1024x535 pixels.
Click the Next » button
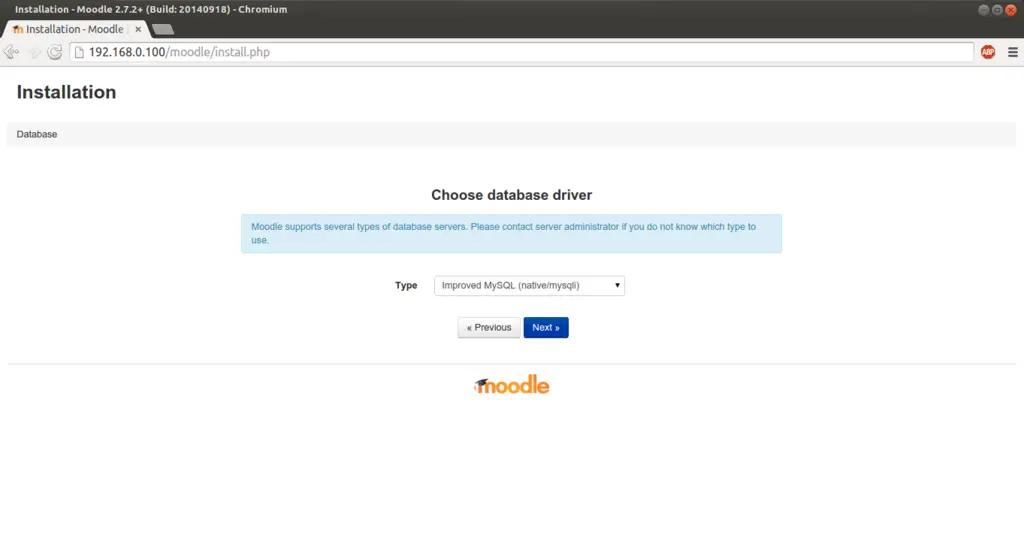coord(546,327)
